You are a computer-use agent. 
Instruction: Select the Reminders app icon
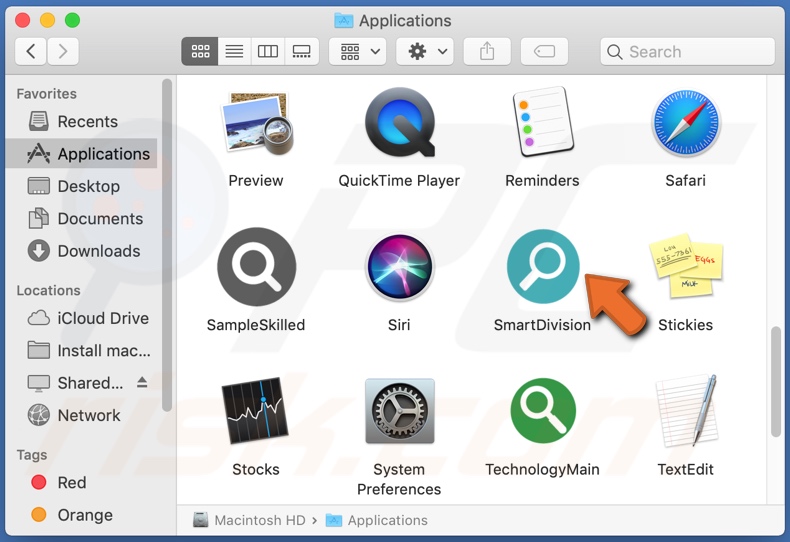[543, 121]
